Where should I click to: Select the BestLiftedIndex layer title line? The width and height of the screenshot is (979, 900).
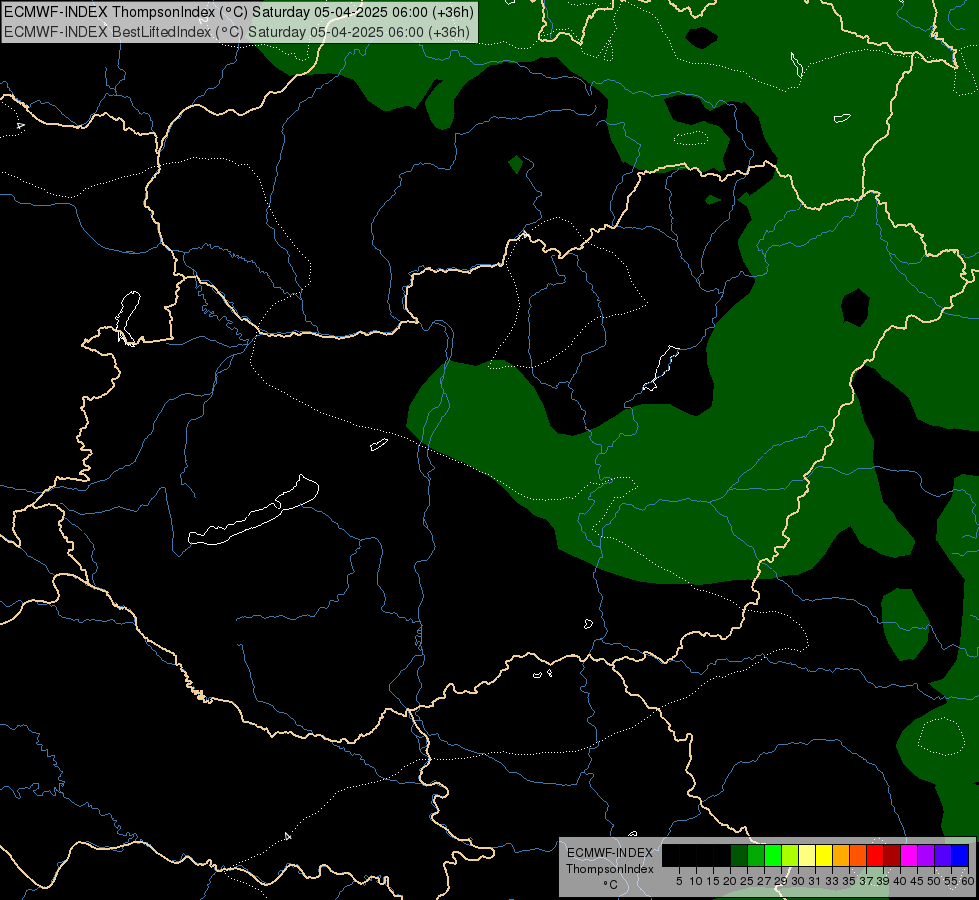pos(237,32)
